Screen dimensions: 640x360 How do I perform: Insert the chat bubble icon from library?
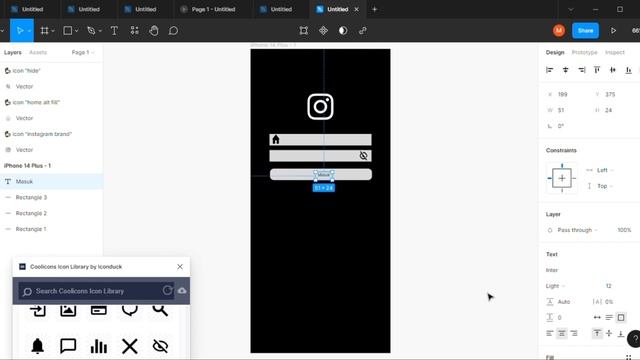(68, 346)
